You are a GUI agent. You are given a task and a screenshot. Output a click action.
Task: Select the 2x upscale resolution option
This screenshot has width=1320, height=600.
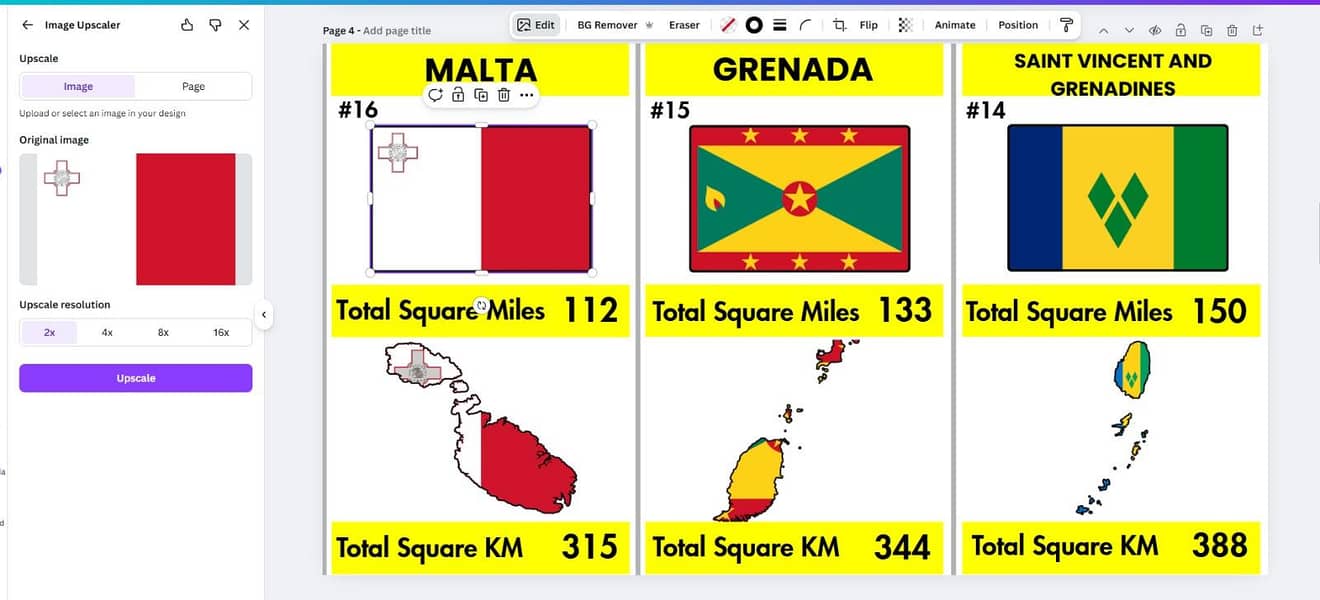tap(49, 332)
